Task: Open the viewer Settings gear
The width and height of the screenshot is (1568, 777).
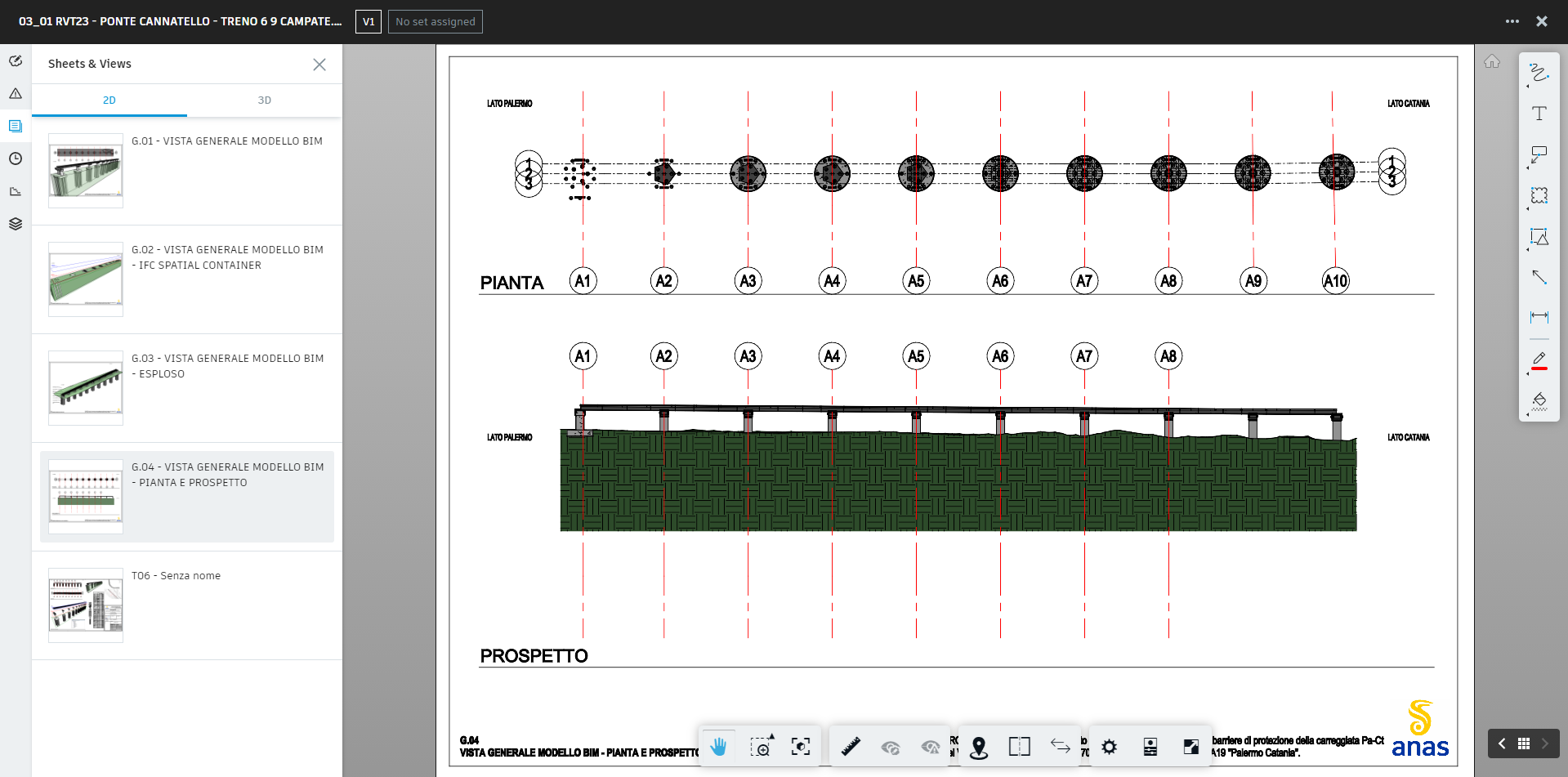Action: [x=1109, y=747]
